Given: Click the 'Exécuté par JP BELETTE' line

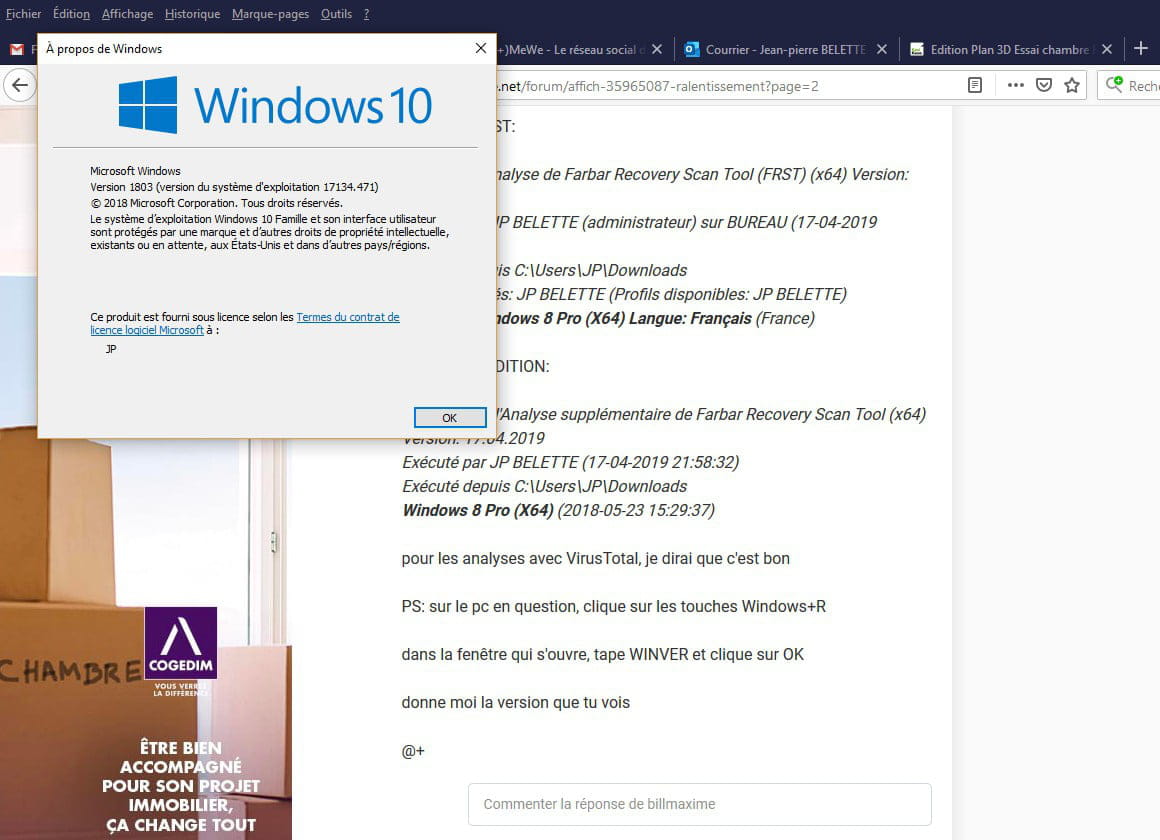Looking at the screenshot, I should (x=570, y=463).
